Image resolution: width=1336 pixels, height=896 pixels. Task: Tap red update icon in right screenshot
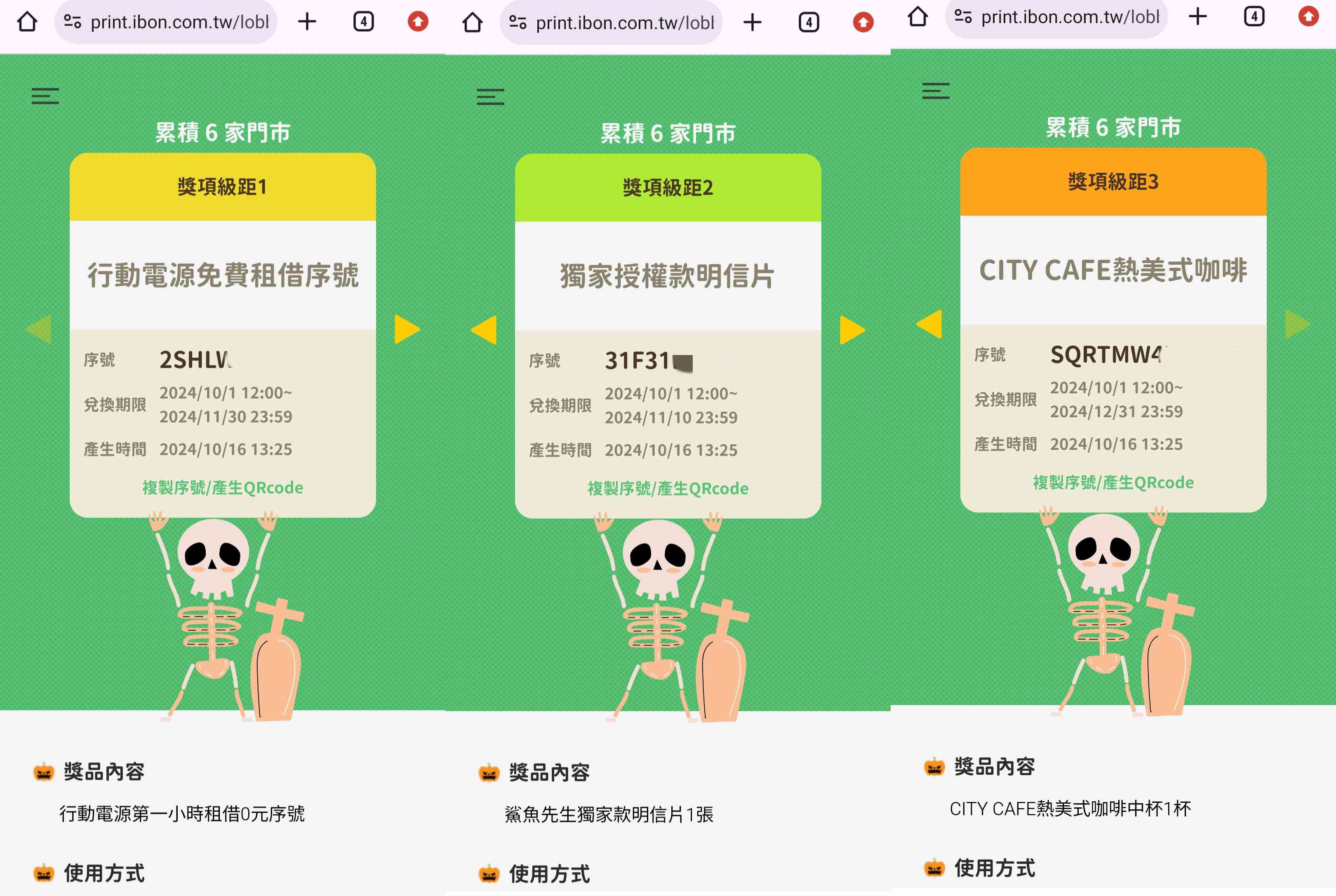pyautogui.click(x=1308, y=16)
